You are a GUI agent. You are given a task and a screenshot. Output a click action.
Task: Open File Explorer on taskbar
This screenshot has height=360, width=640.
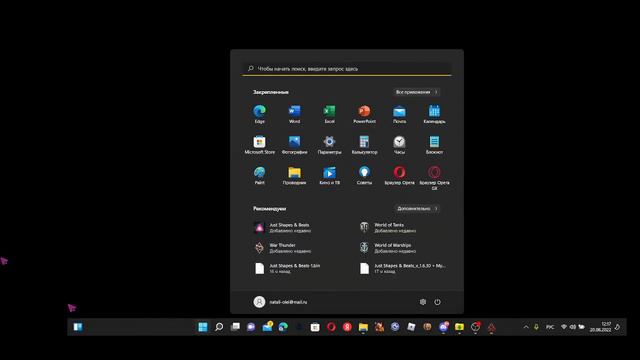pos(363,327)
